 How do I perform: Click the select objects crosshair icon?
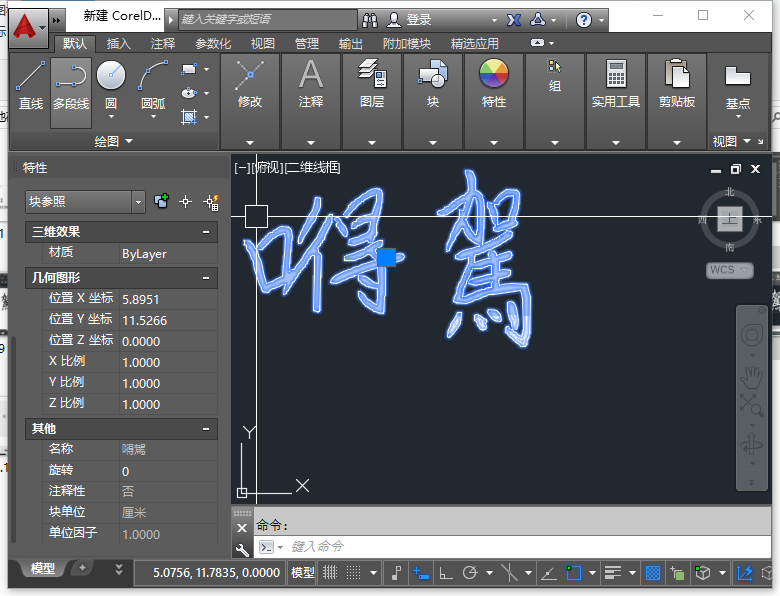click(186, 201)
